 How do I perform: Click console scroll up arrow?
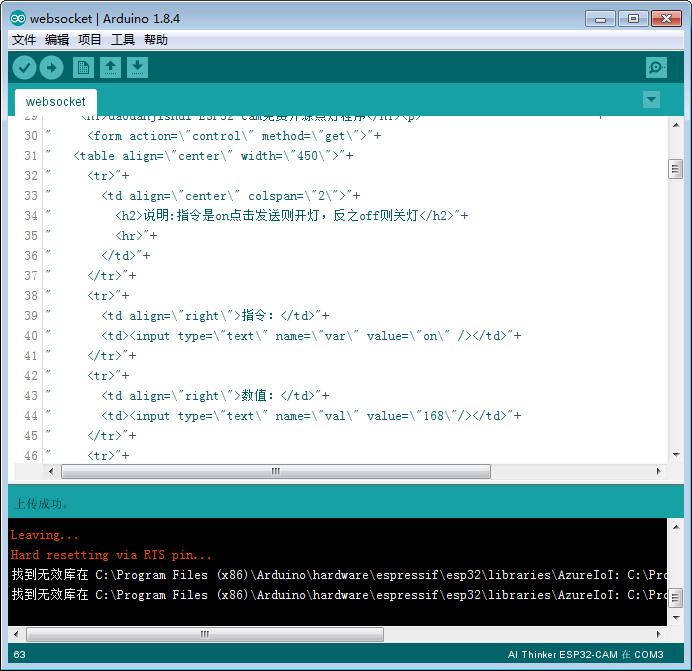pyautogui.click(x=676, y=527)
